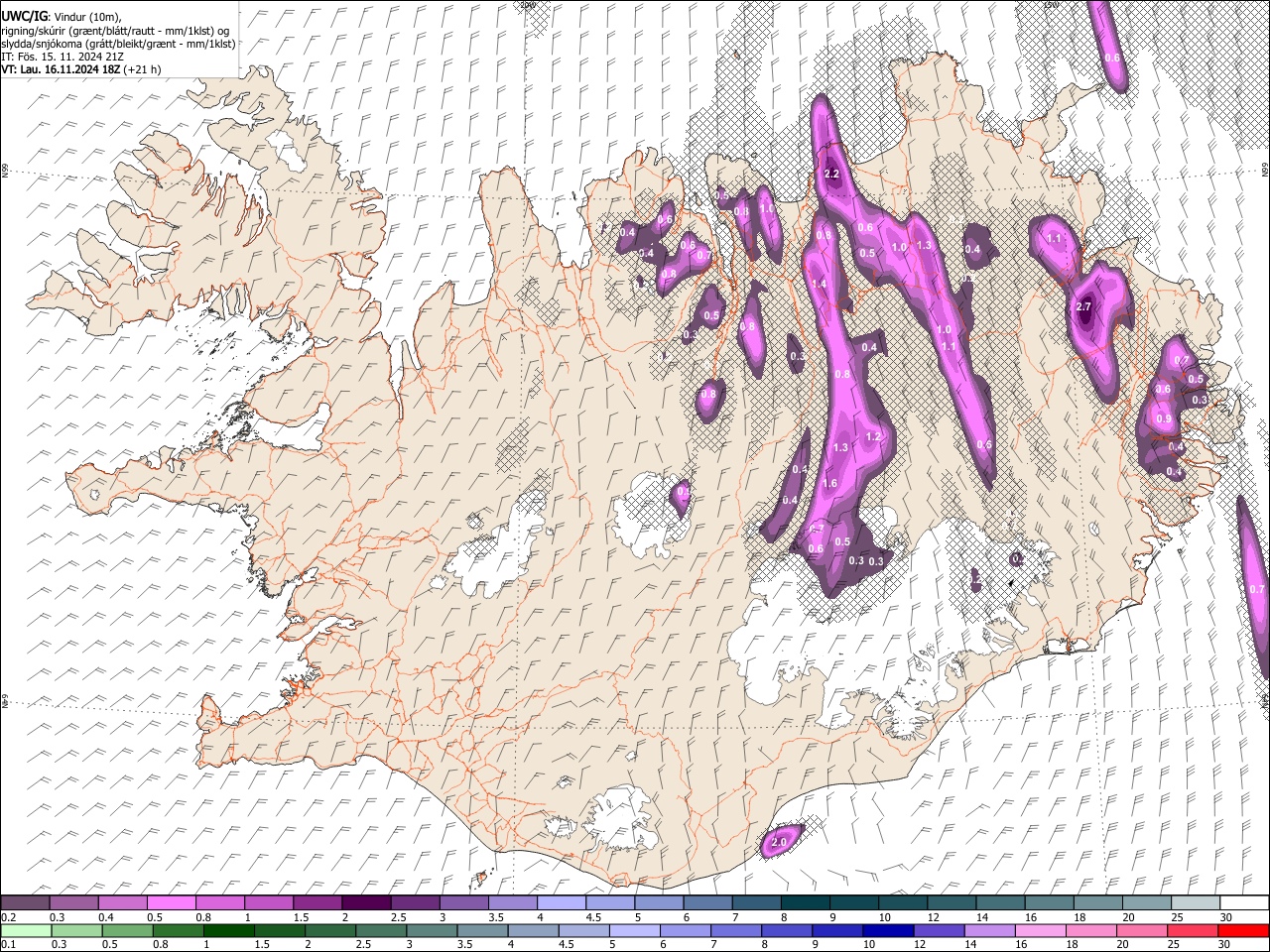Click the 2.2 precipitation value on the map
Screen dimensions: 1270x952
831,175
